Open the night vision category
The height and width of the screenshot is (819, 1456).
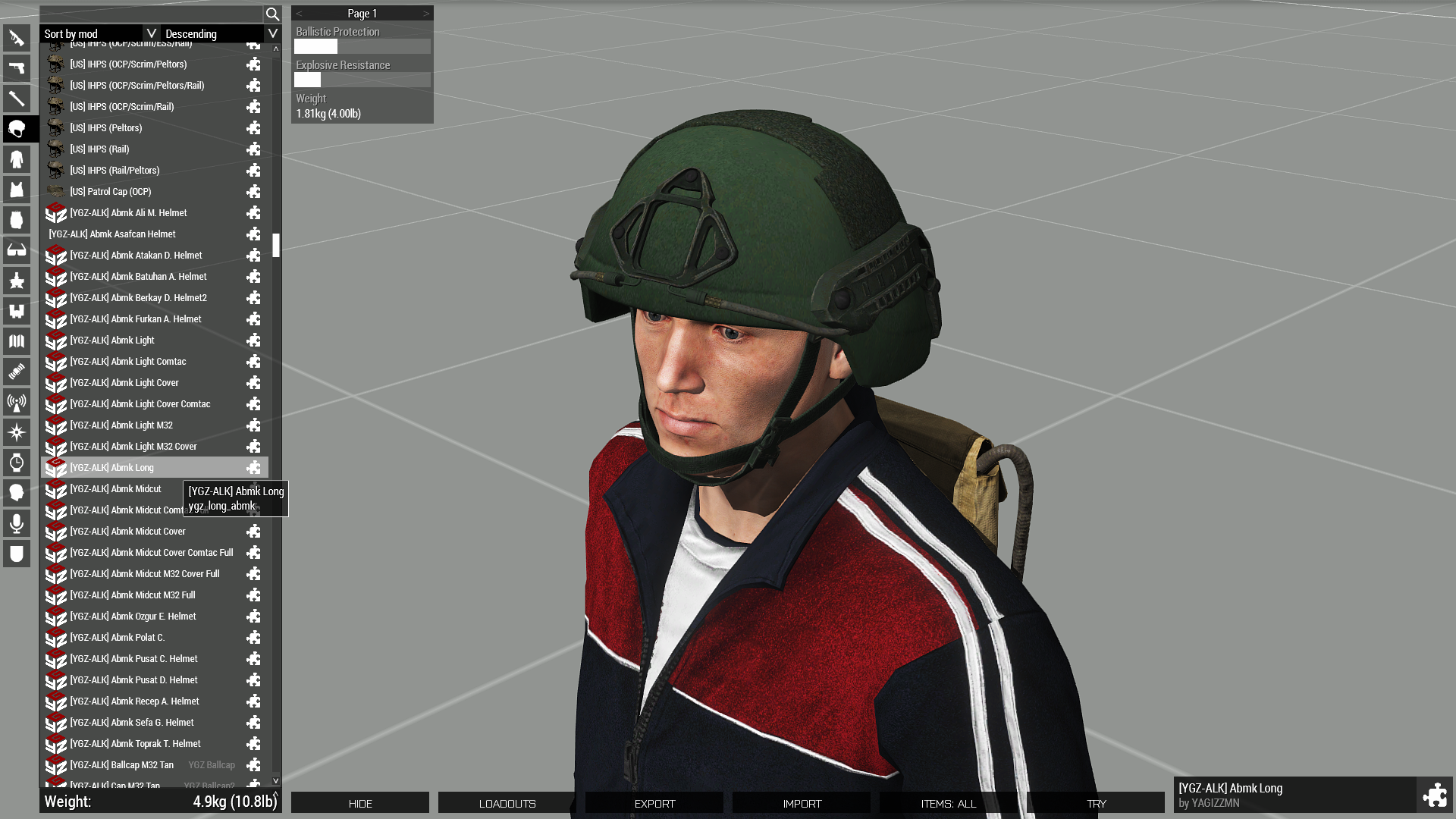point(17,281)
